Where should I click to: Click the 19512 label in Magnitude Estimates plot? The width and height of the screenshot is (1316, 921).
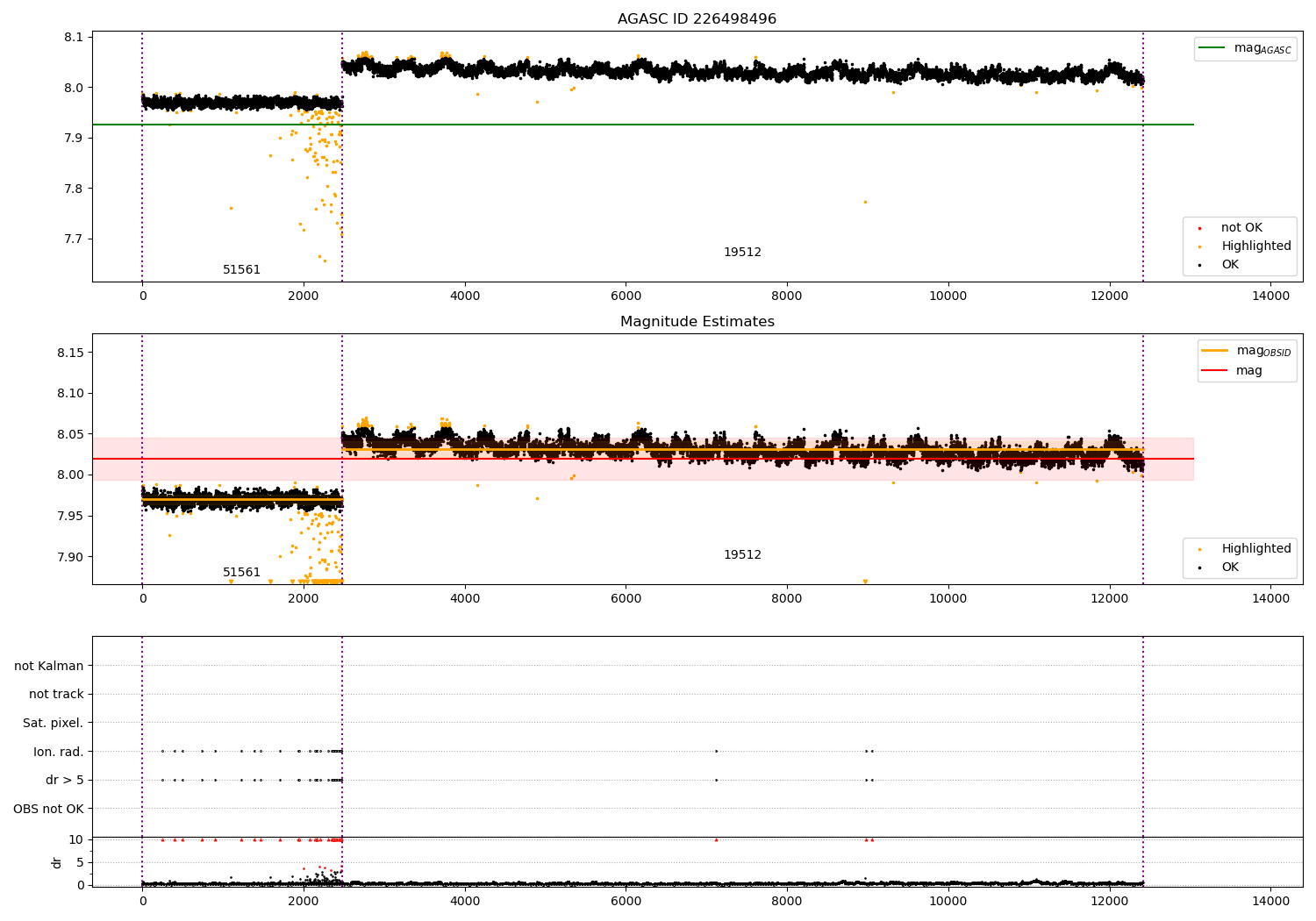pos(742,554)
